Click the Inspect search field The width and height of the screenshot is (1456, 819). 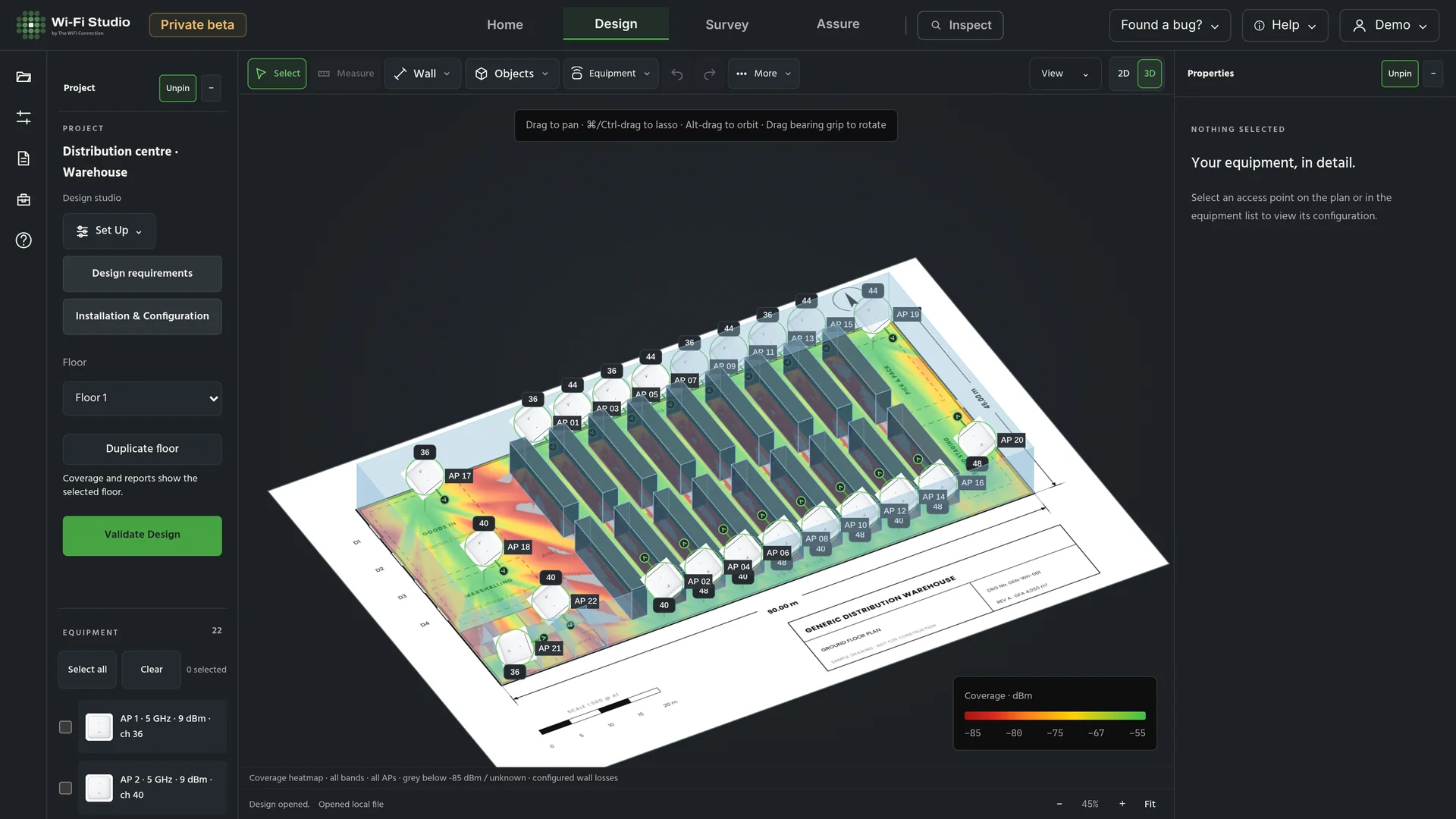point(960,25)
